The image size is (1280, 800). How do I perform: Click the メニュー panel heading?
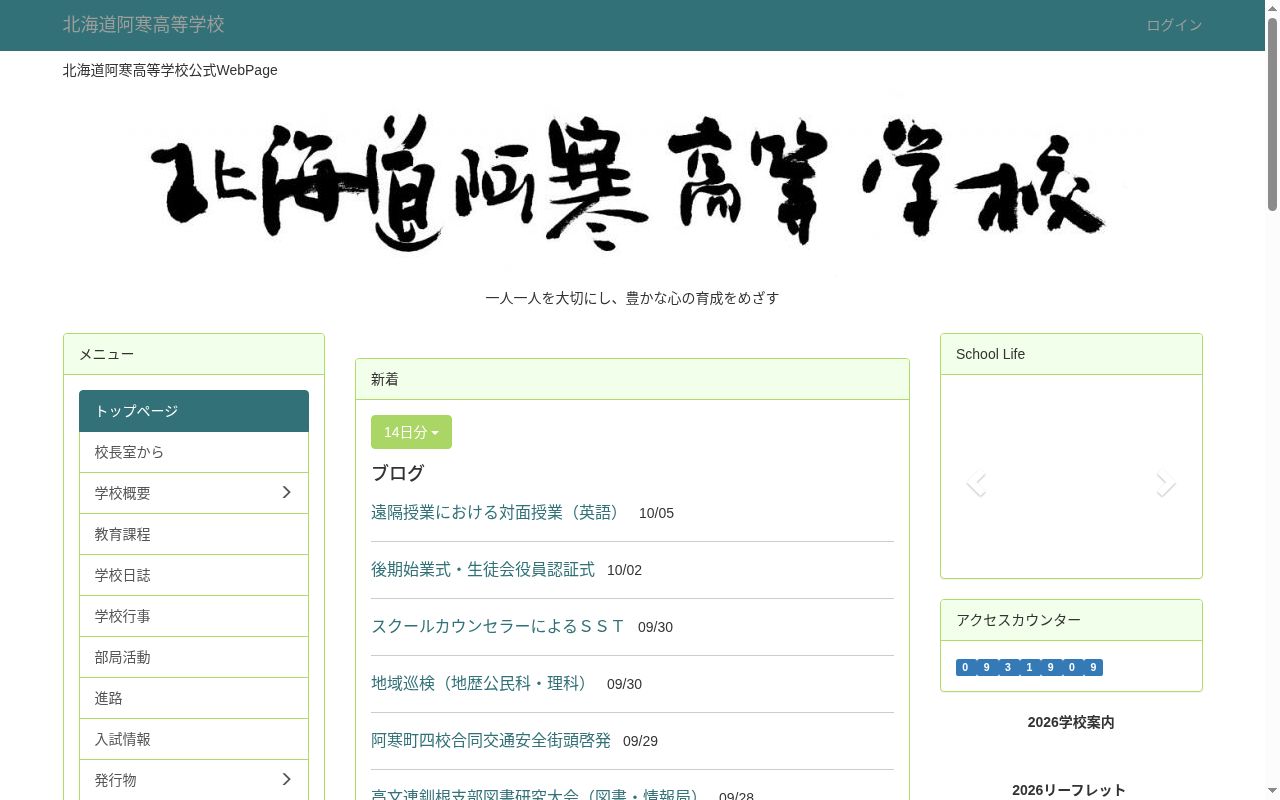click(194, 354)
